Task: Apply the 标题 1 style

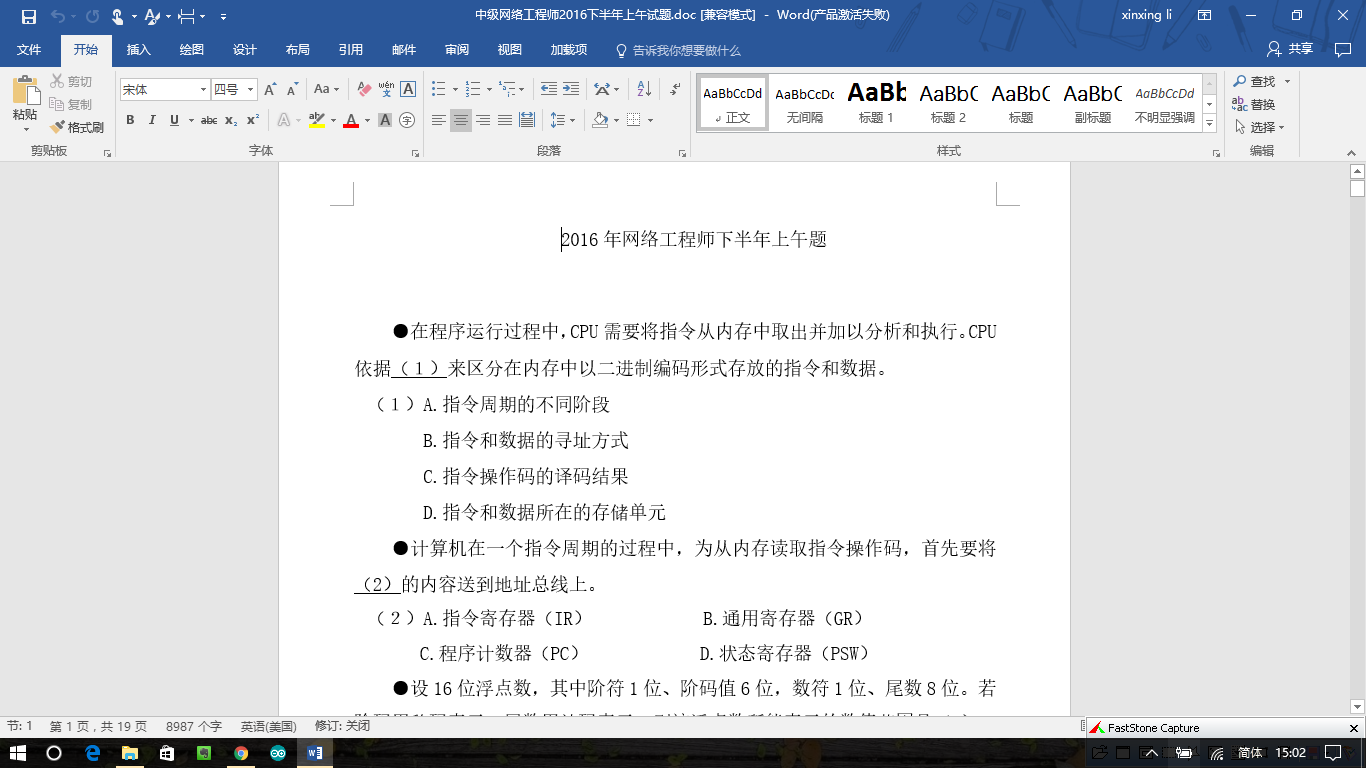Action: pyautogui.click(x=876, y=103)
